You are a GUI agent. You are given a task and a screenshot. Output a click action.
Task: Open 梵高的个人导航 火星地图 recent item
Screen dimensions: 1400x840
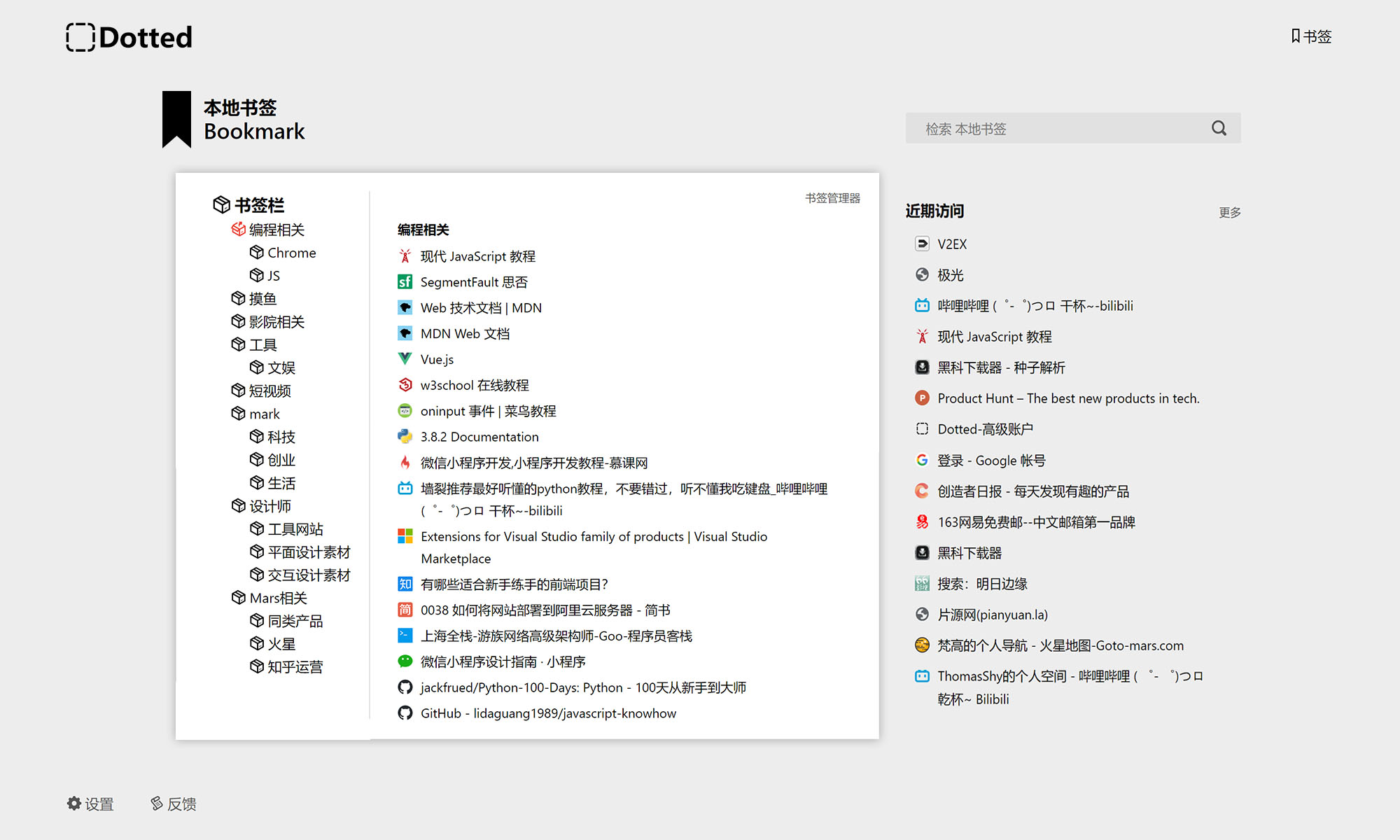click(x=1060, y=645)
